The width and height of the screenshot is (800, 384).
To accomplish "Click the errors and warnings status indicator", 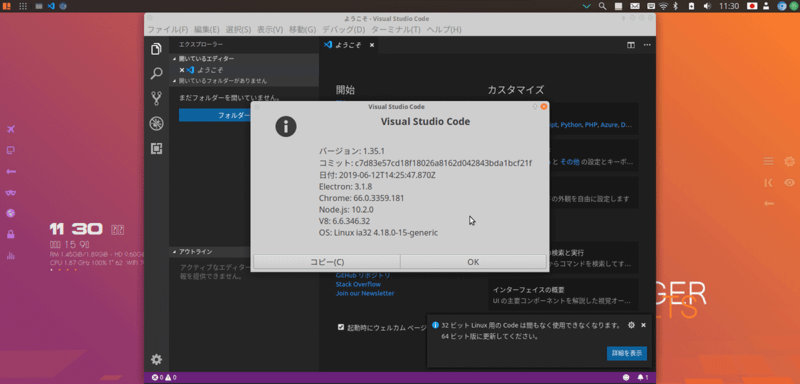I will pyautogui.click(x=164, y=378).
